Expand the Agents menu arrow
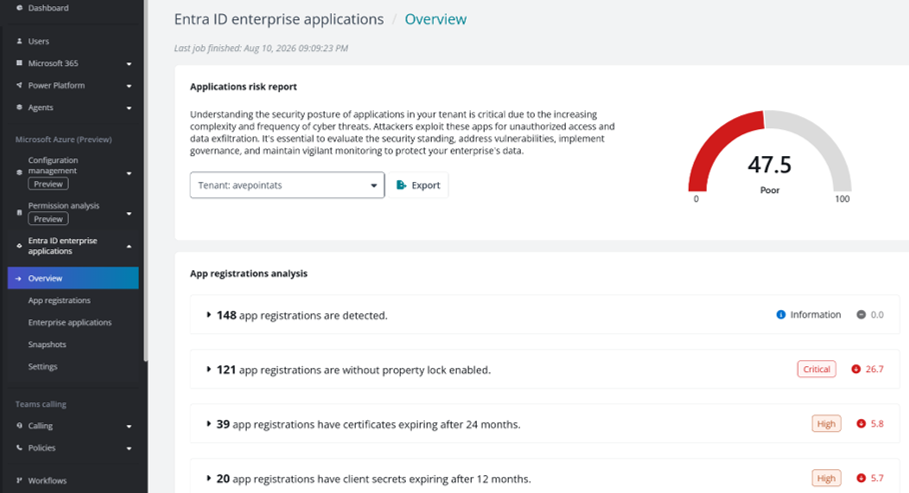Image resolution: width=909 pixels, height=493 pixels. tap(129, 108)
